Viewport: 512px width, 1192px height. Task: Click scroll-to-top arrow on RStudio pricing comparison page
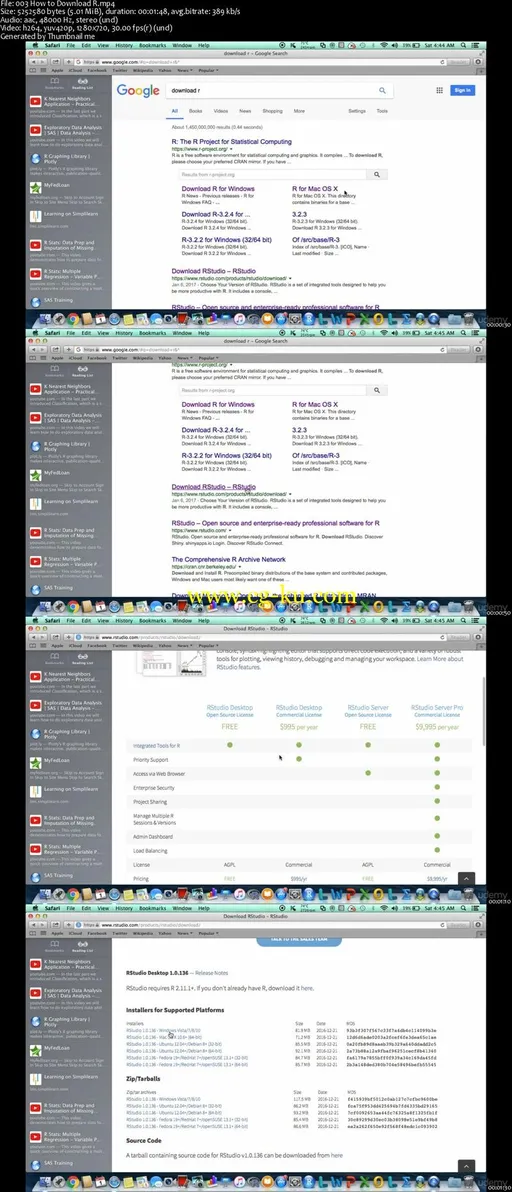[464, 879]
